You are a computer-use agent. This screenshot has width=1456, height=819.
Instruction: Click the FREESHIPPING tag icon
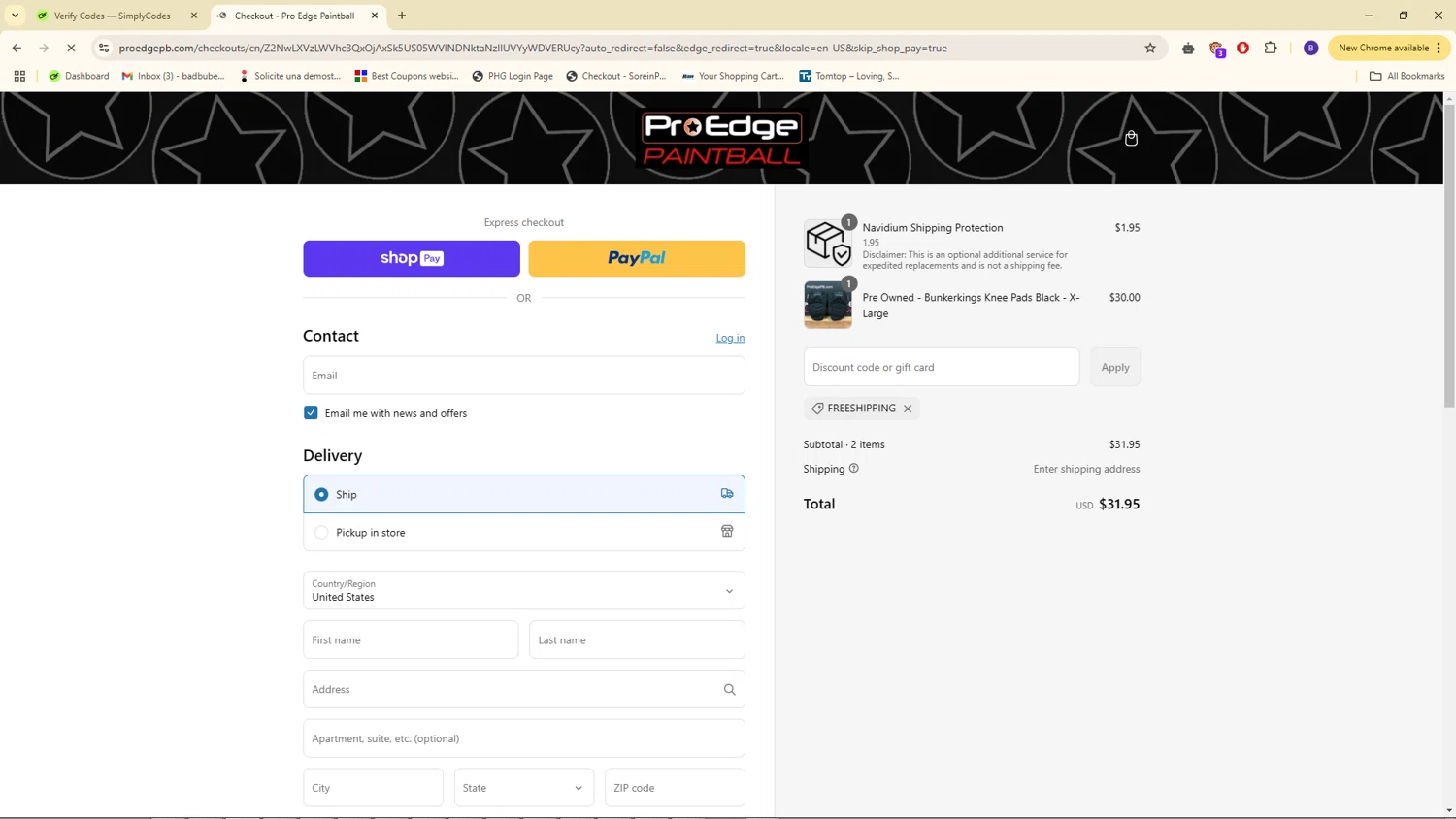pyautogui.click(x=817, y=409)
